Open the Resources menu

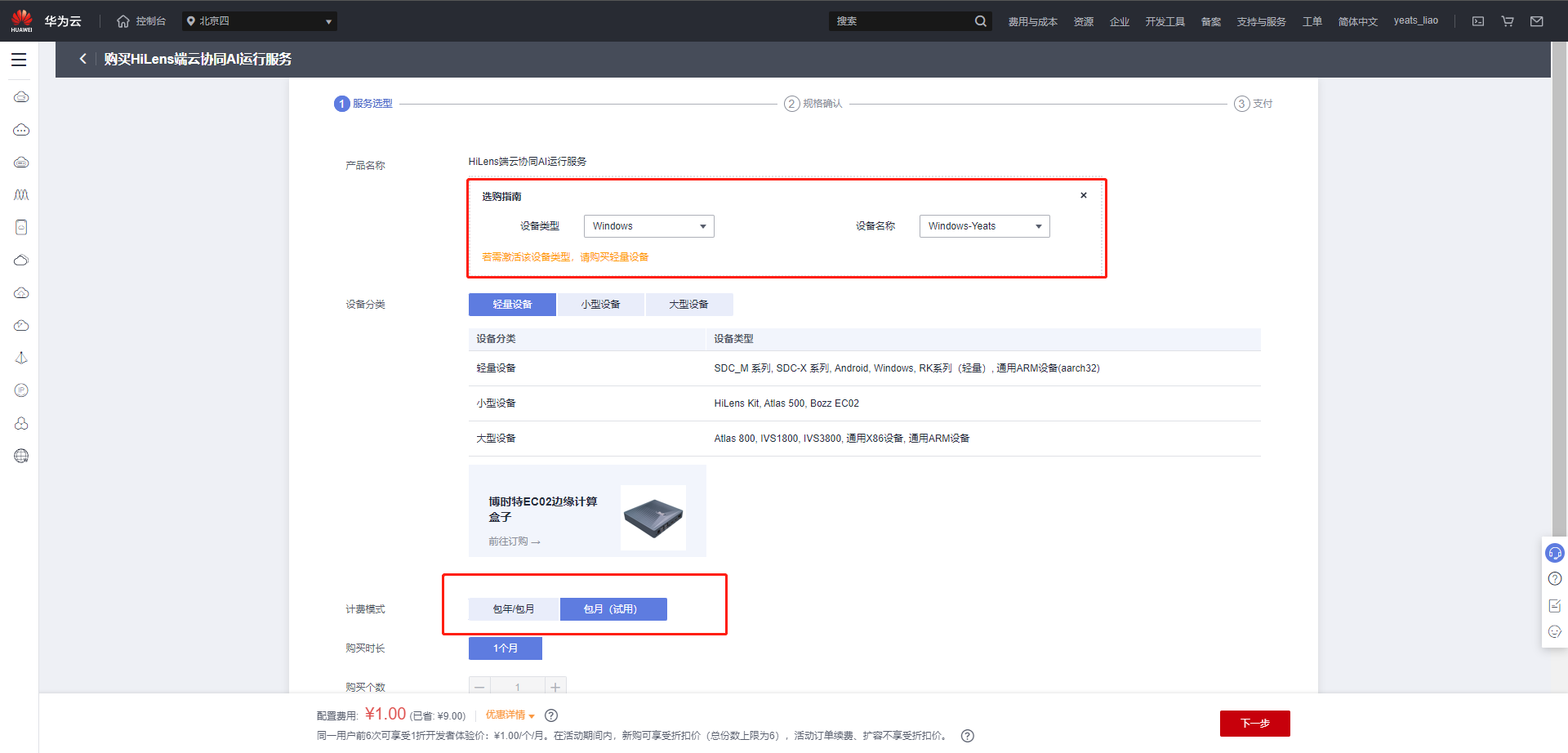pos(1084,21)
